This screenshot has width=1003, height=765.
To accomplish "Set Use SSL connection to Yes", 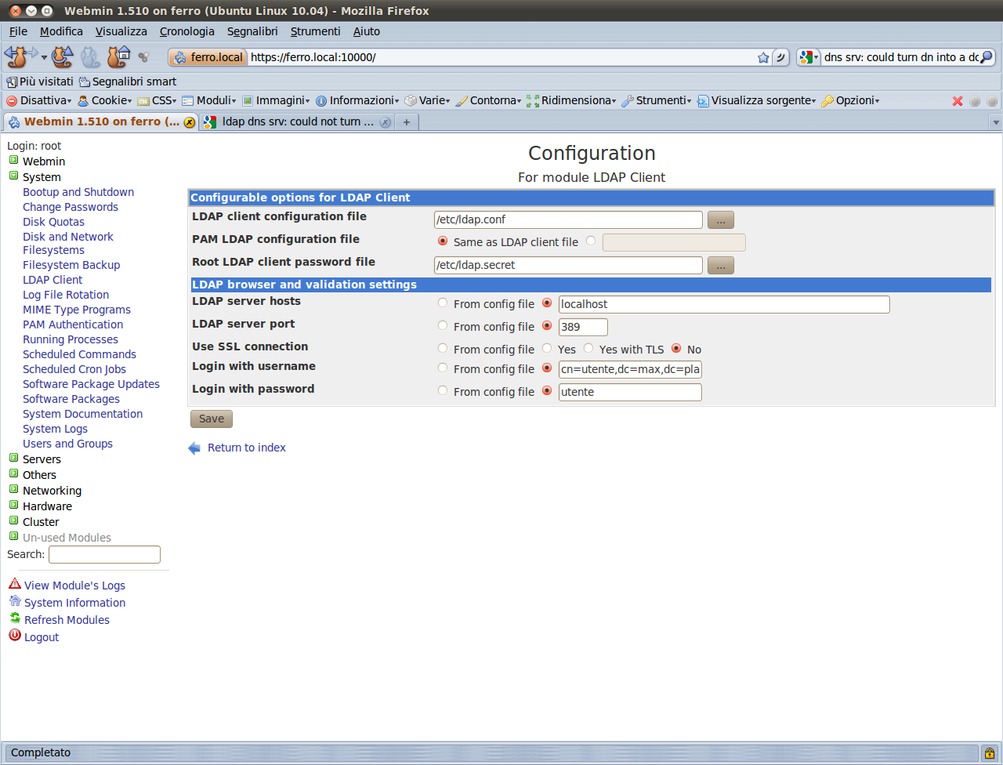I will coord(546,349).
